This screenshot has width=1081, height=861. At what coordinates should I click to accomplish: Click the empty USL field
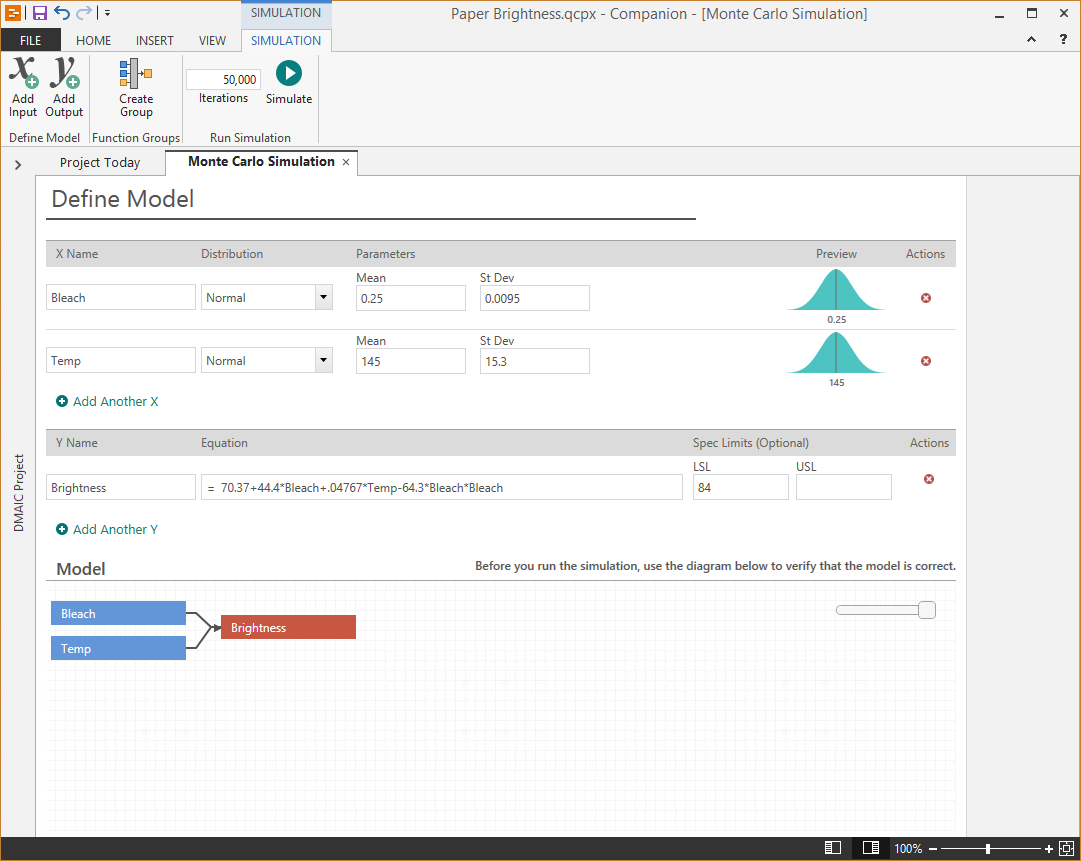pos(843,487)
